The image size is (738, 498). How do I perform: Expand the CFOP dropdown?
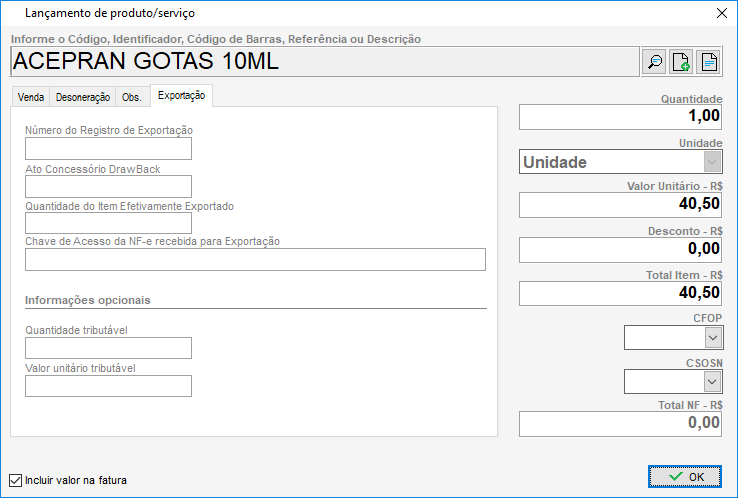[711, 338]
